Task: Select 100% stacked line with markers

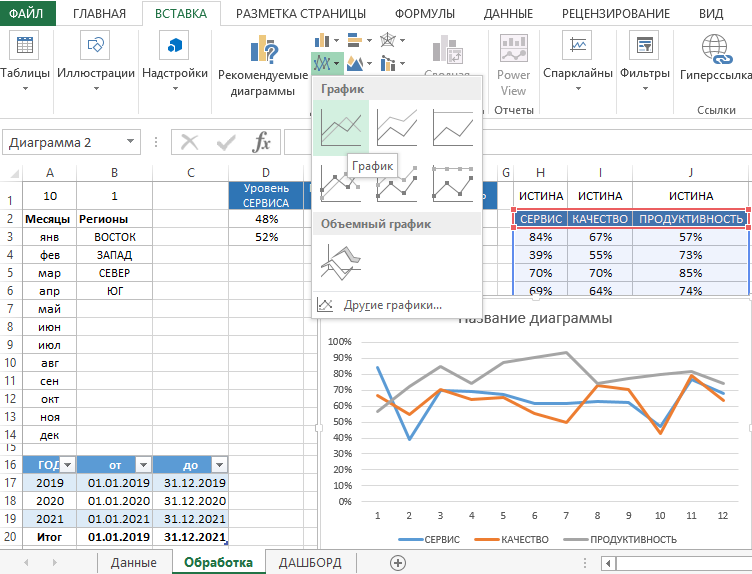Action: click(x=453, y=184)
